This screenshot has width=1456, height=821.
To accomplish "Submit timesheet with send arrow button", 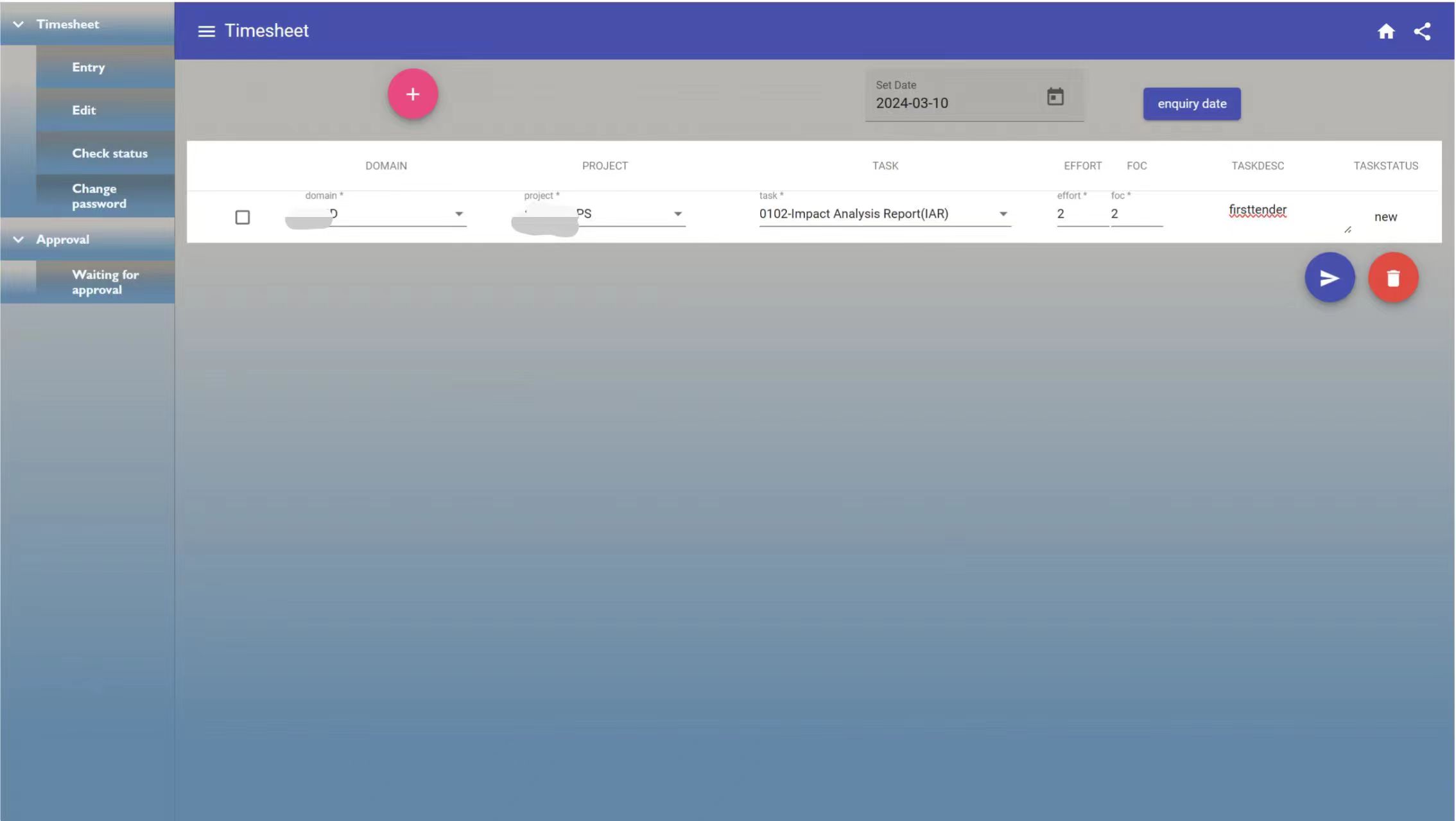I will click(1330, 277).
